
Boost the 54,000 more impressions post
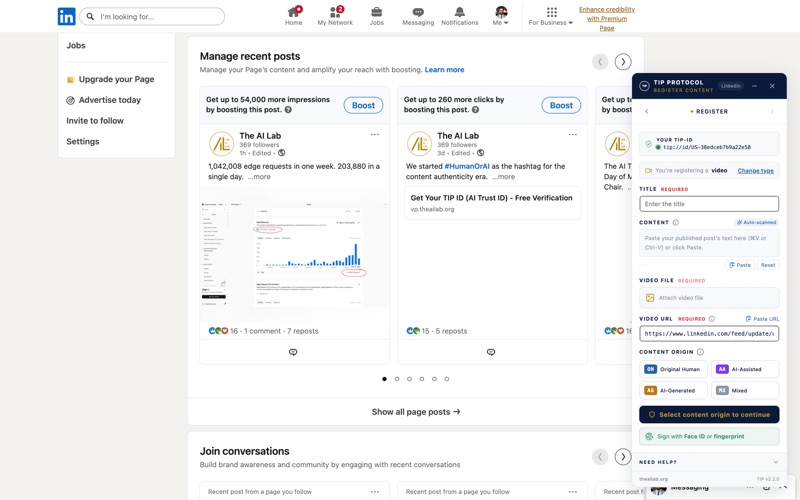(363, 105)
